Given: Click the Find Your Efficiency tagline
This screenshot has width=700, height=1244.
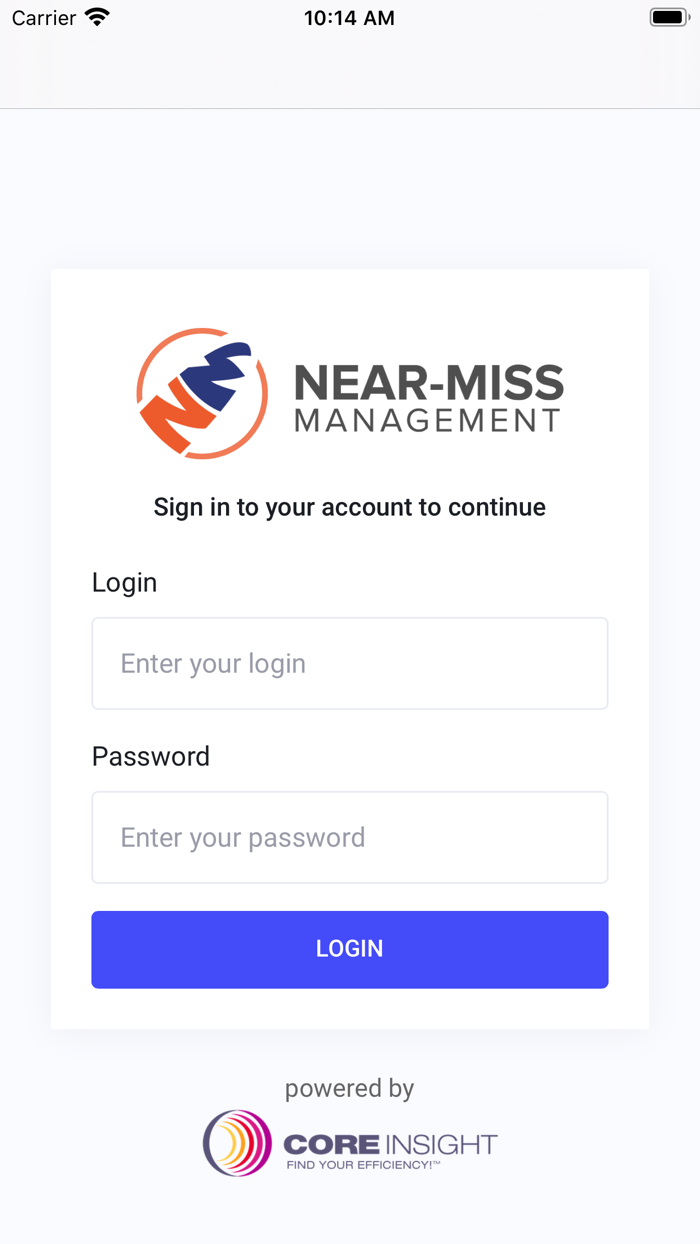Looking at the screenshot, I should tap(364, 1165).
